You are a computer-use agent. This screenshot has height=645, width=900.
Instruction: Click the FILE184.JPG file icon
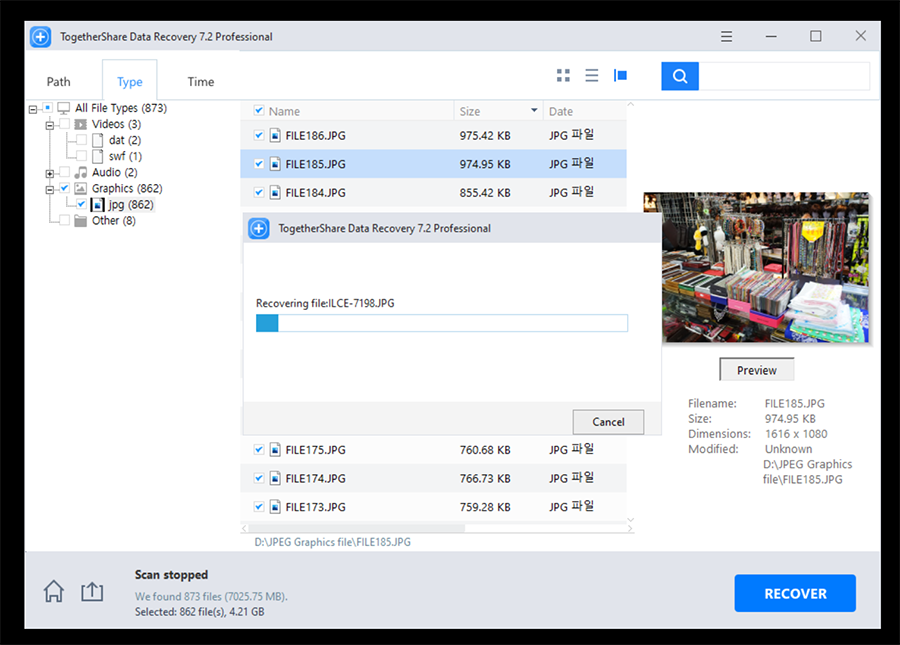click(275, 192)
